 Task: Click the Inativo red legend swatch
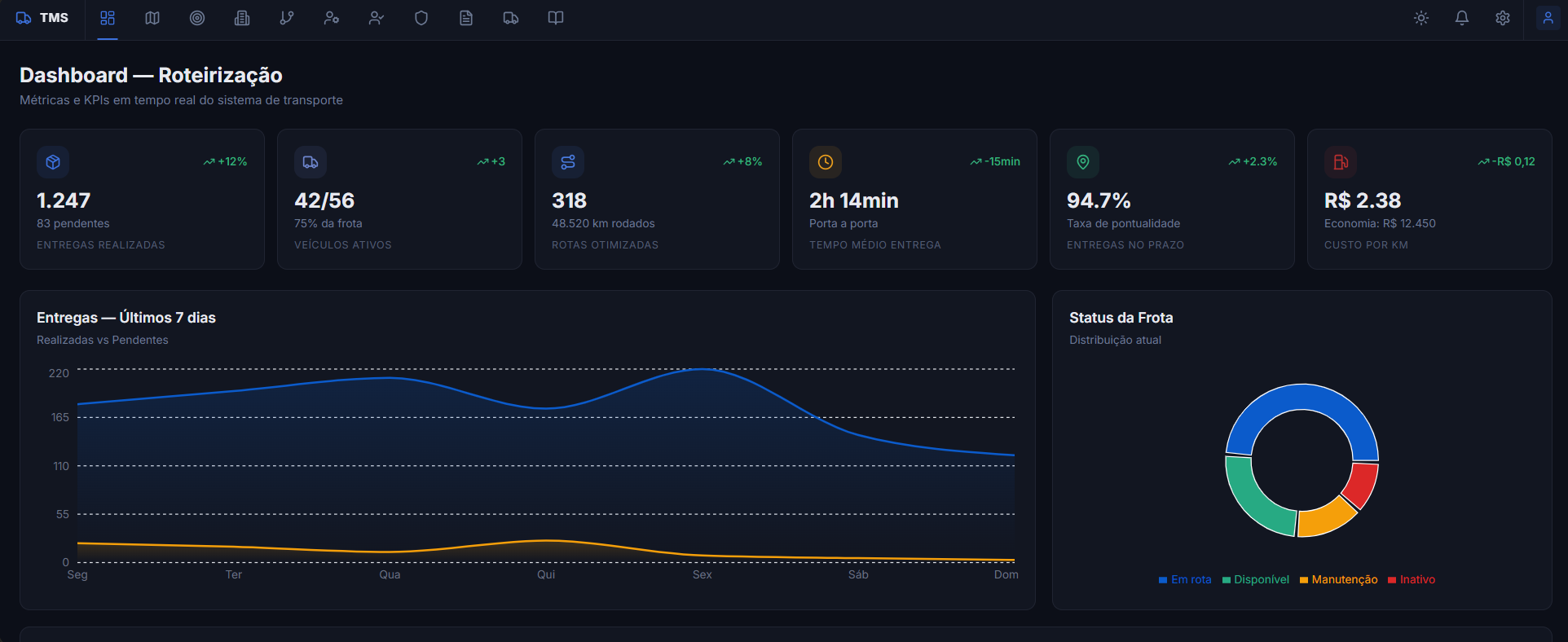[1392, 580]
